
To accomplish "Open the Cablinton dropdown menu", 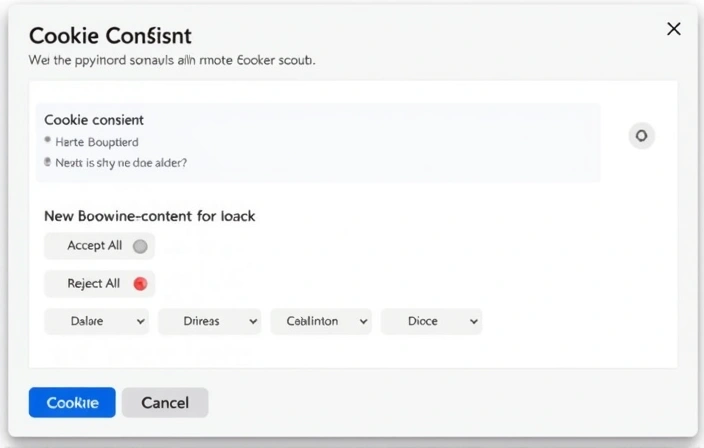I will pos(321,322).
